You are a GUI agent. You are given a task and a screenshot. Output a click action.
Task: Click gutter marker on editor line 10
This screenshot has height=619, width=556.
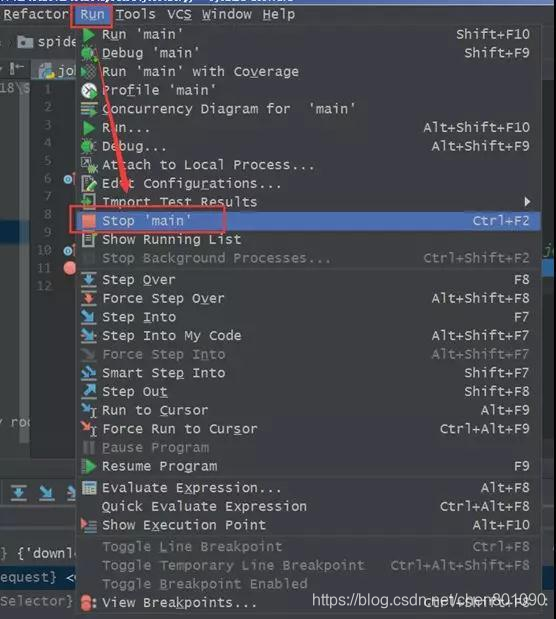[68, 250]
